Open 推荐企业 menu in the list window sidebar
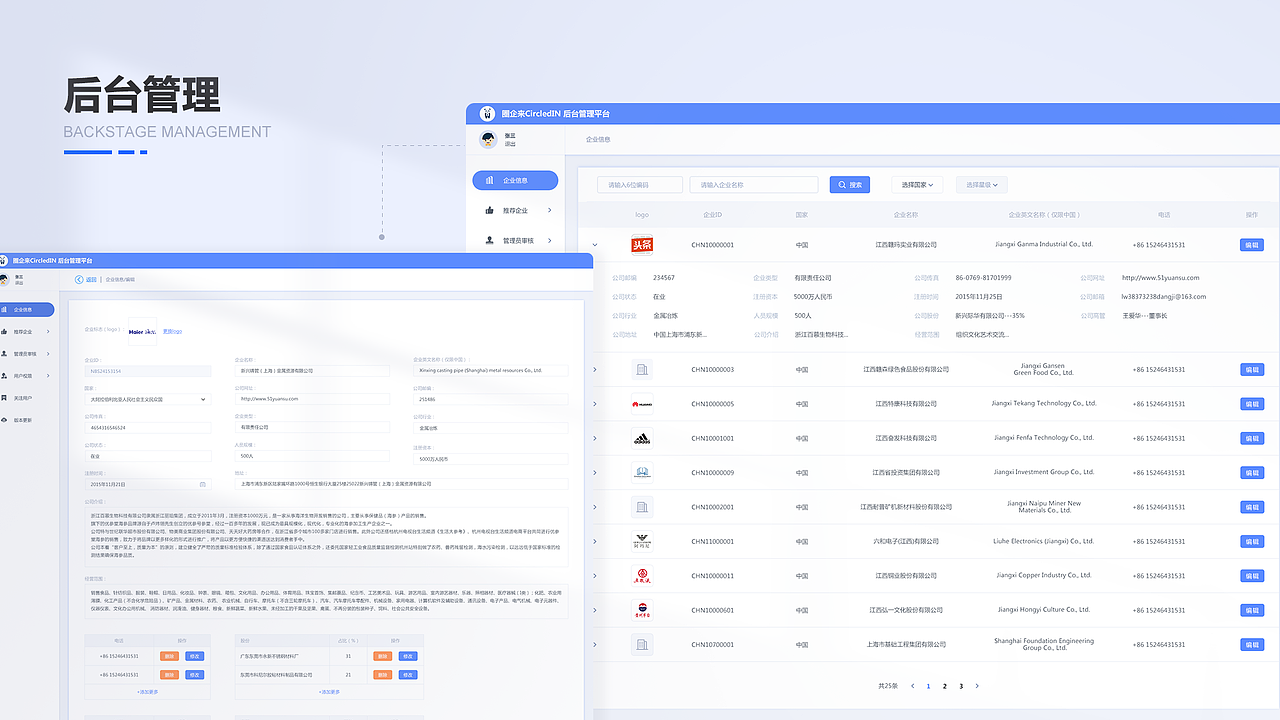Viewport: 1280px width, 720px height. pyautogui.click(x=518, y=211)
